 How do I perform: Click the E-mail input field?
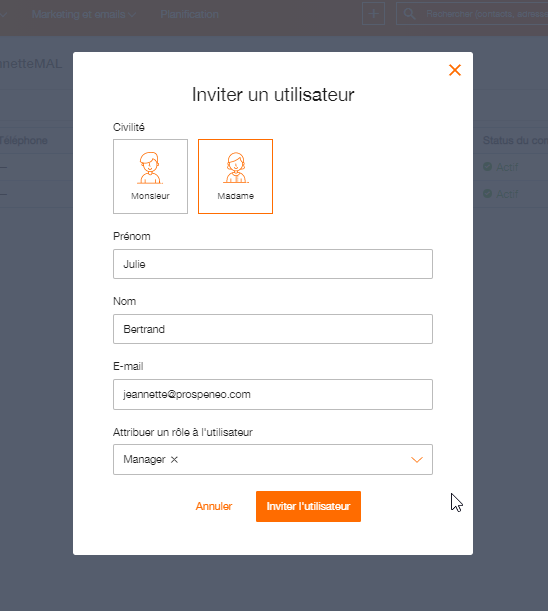273,394
